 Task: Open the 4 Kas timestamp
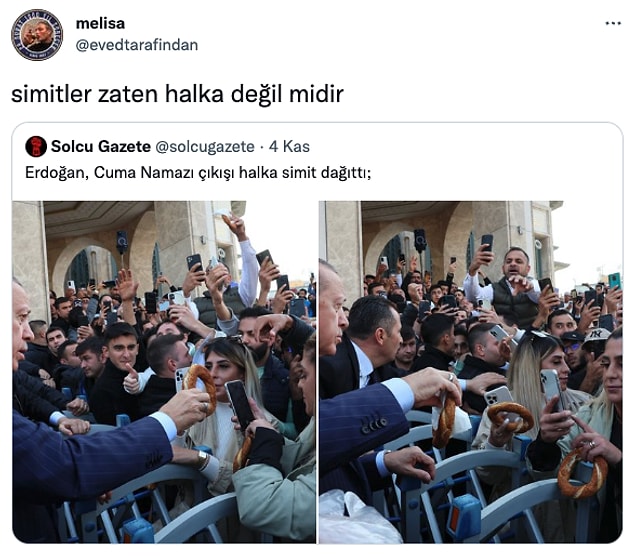tap(289, 147)
